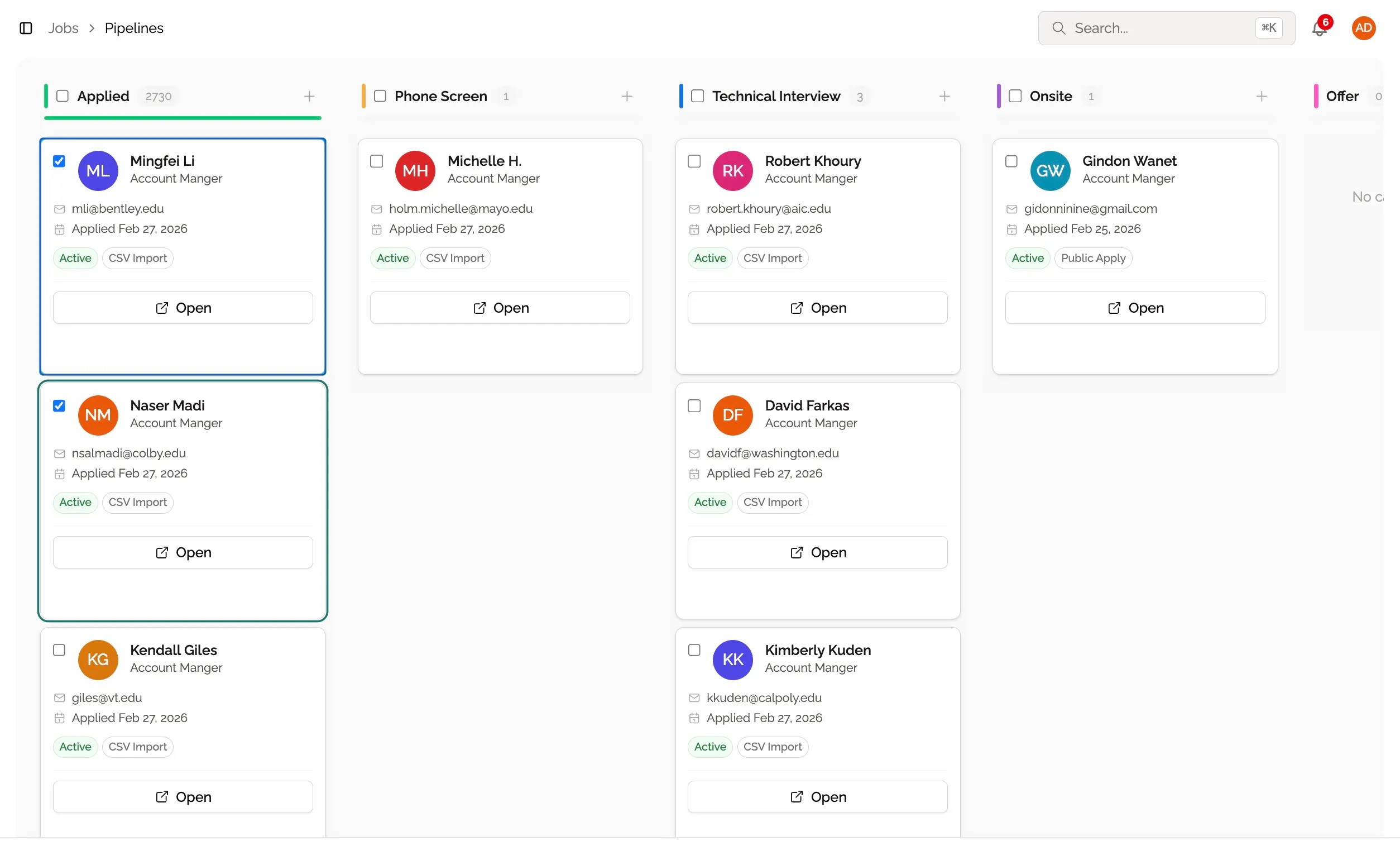Uncheck Mingfei Li's selection checkbox
This screenshot has height=841, width=1400.
[59, 161]
